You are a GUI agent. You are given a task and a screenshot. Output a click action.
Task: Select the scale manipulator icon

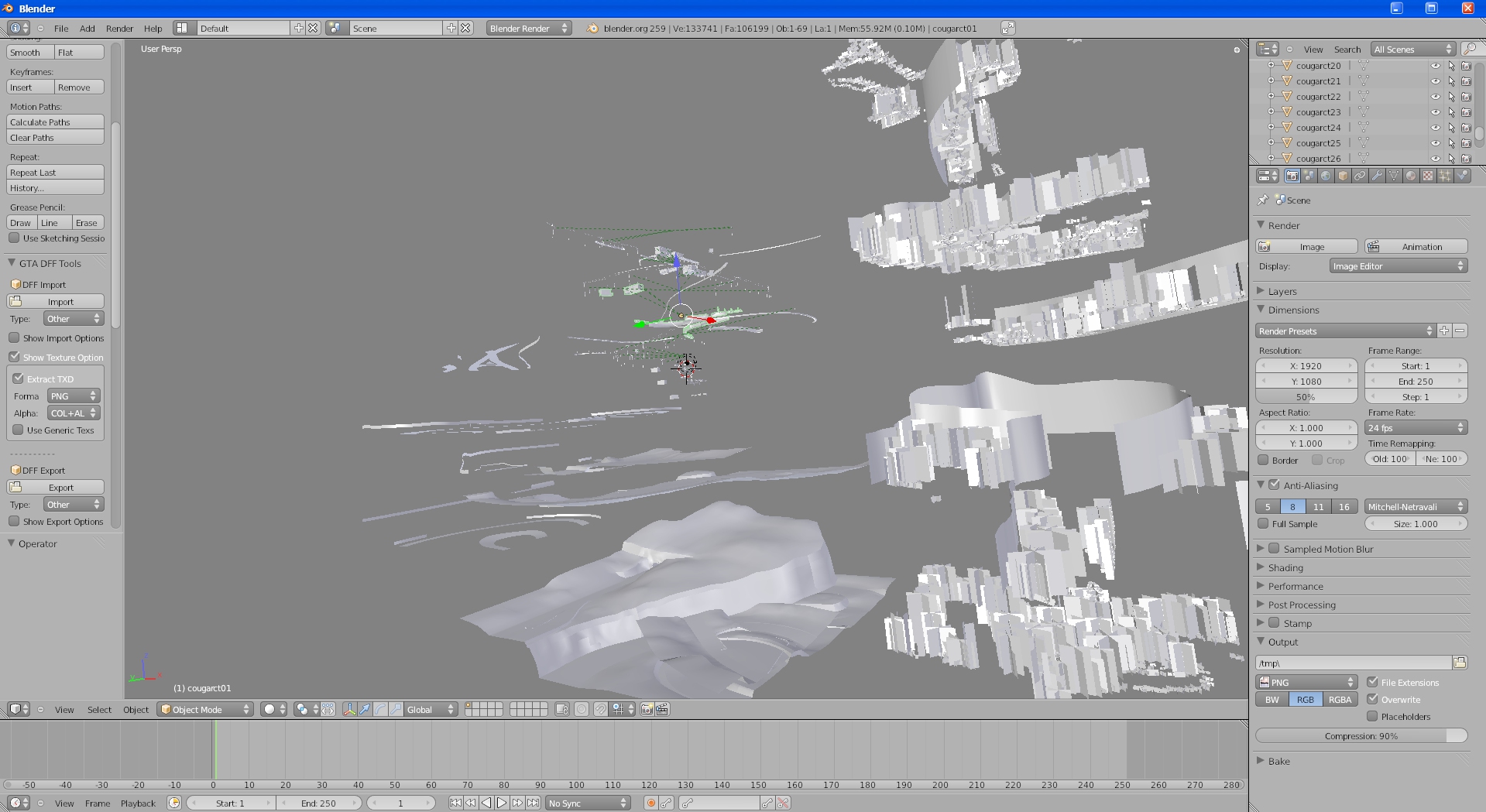pos(396,709)
